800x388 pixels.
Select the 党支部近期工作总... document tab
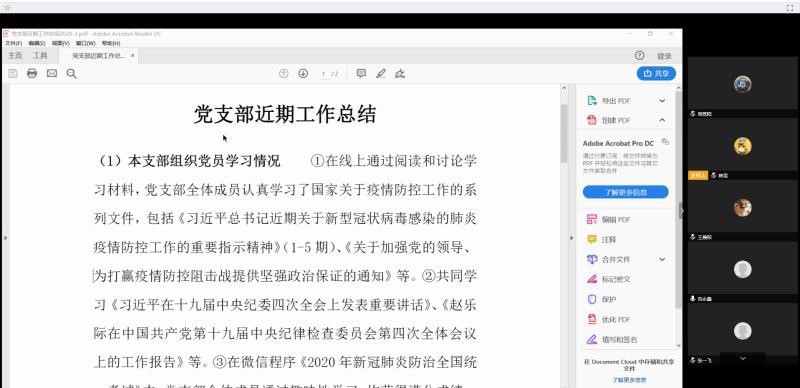(x=98, y=56)
